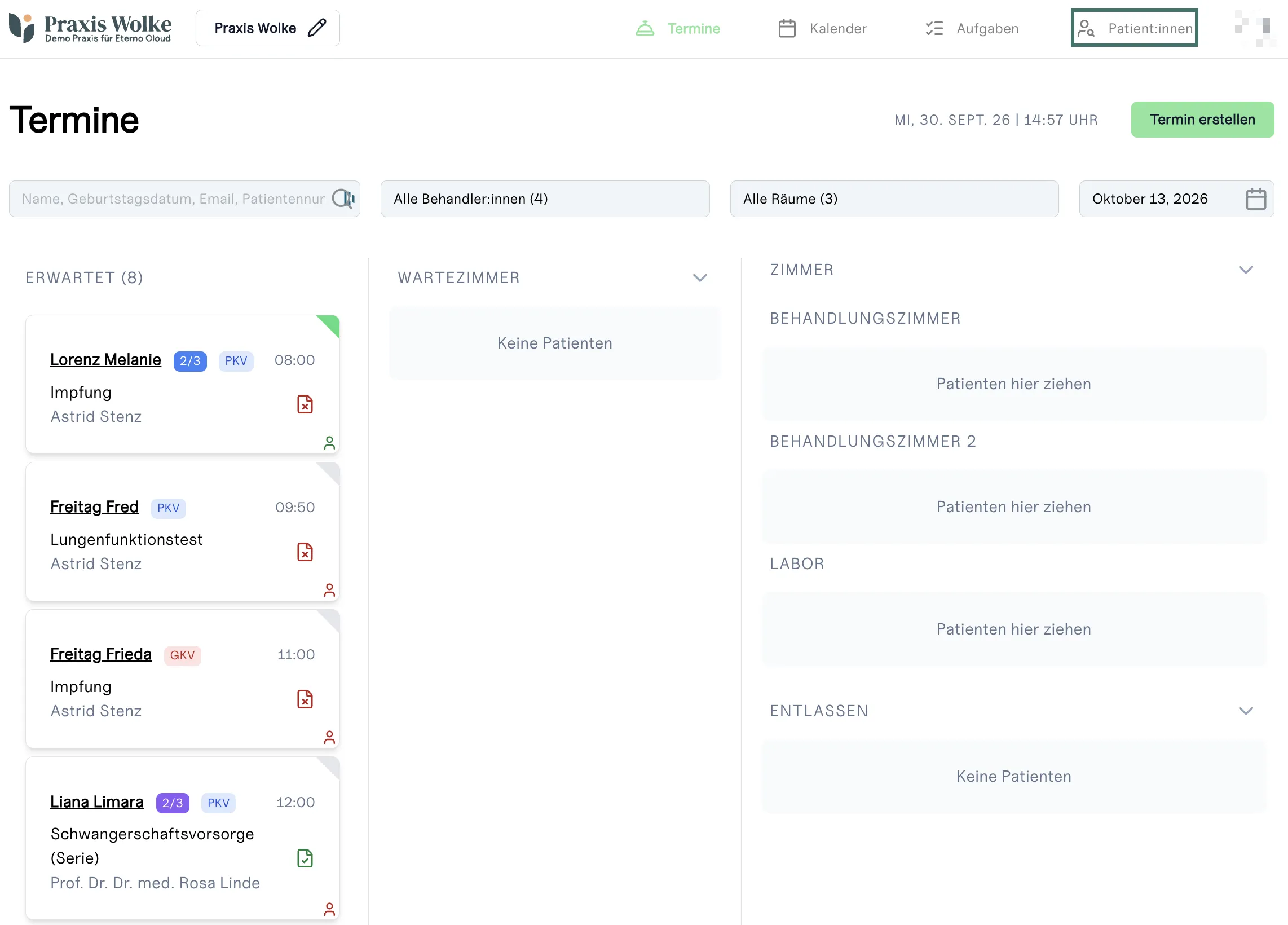Open patient link Lorenz Melanie
The image size is (1288, 925).
point(105,359)
